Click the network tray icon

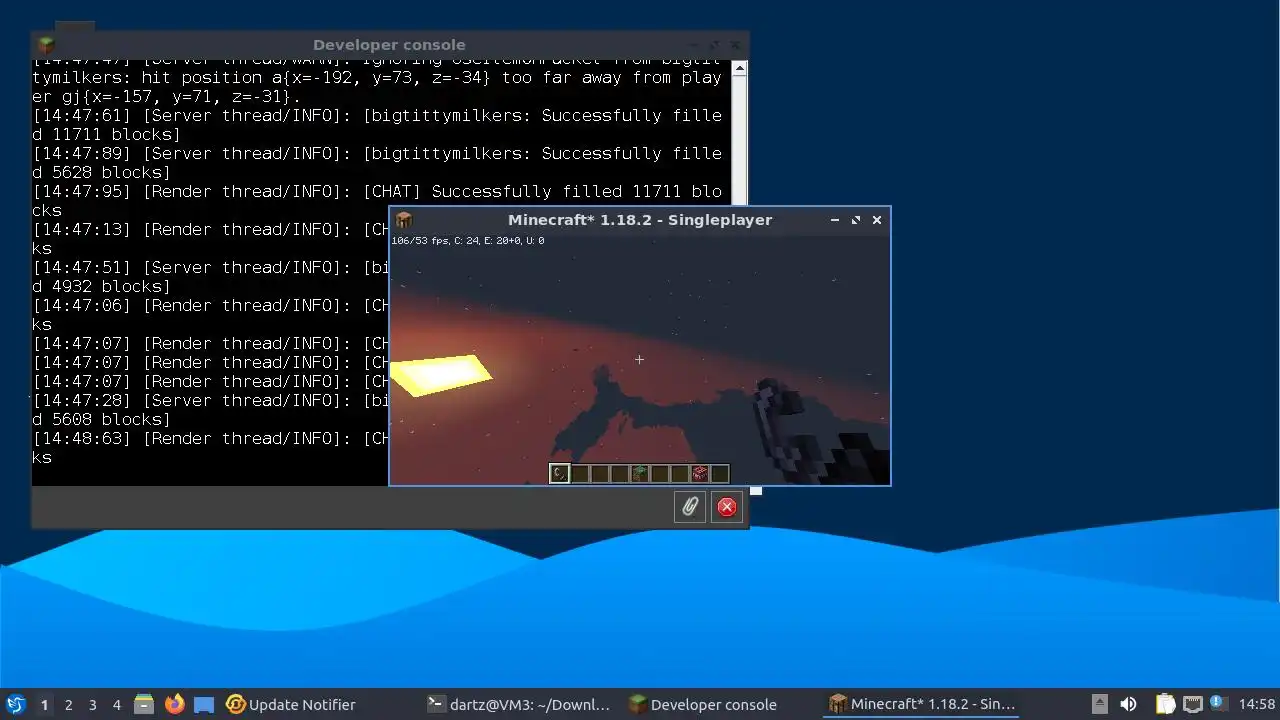1192,704
